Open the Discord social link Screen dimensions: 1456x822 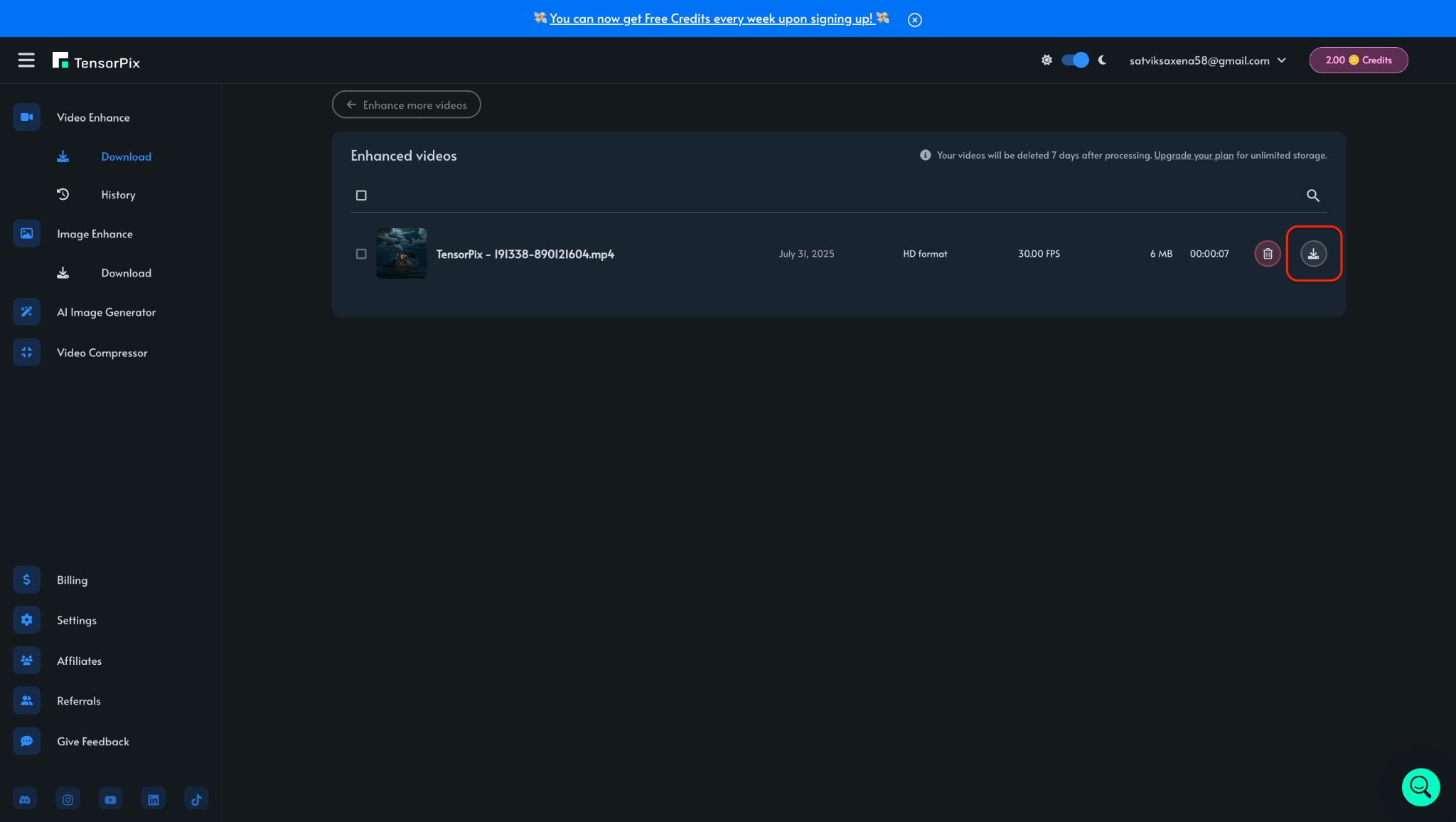pyautogui.click(x=26, y=799)
